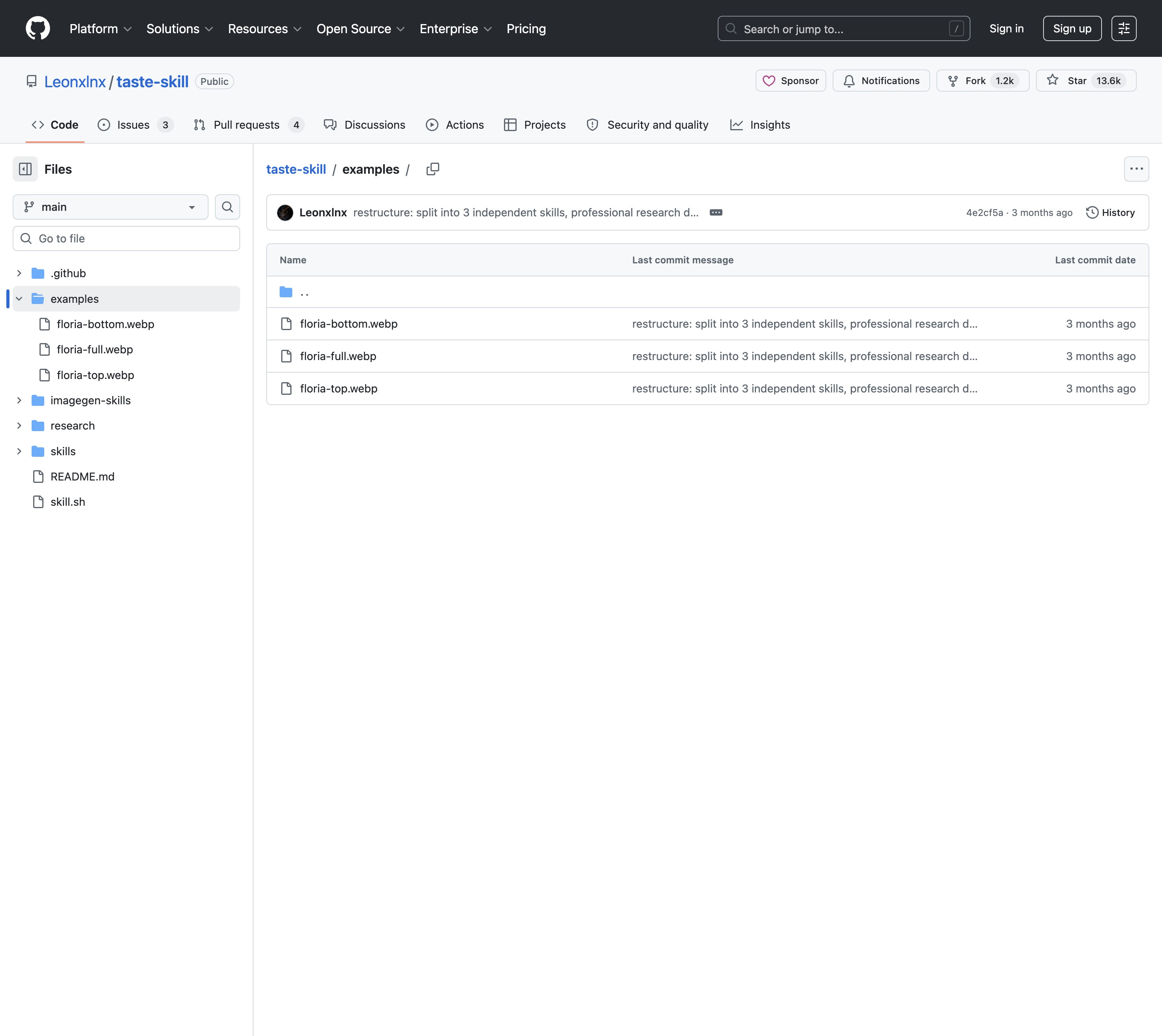The height and width of the screenshot is (1036, 1162).
Task: Click the skills folder icon in tree
Action: [x=38, y=451]
